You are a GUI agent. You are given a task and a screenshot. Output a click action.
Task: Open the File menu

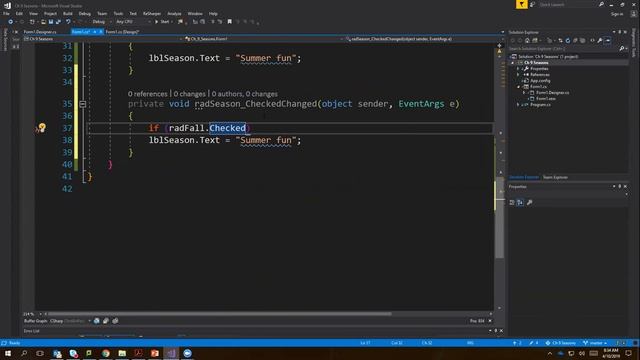pos(6,13)
